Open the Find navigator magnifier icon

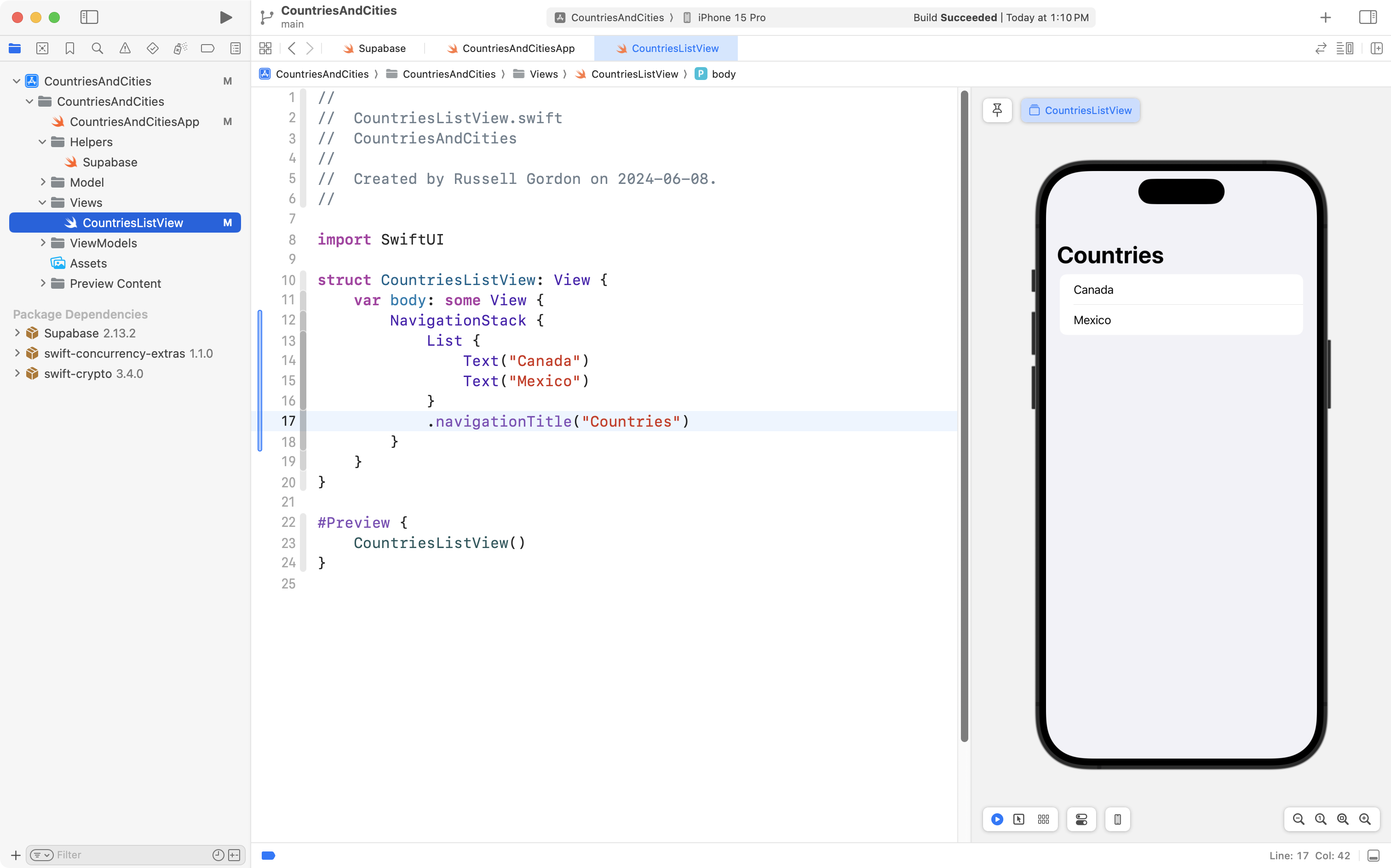click(97, 49)
